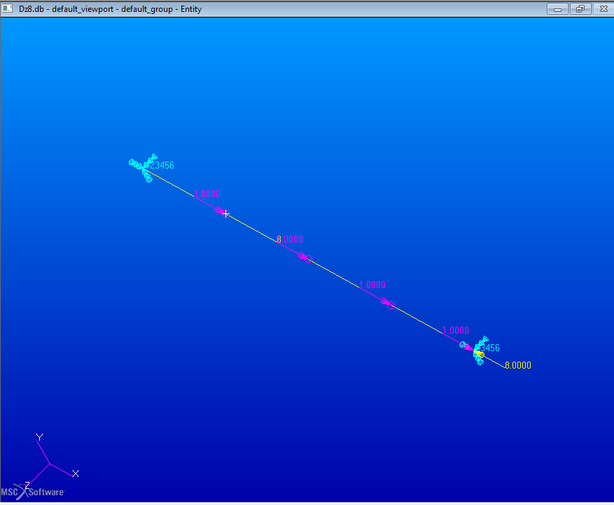
Task: Minimize the Dz8.db viewport window
Action: [x=558, y=9]
